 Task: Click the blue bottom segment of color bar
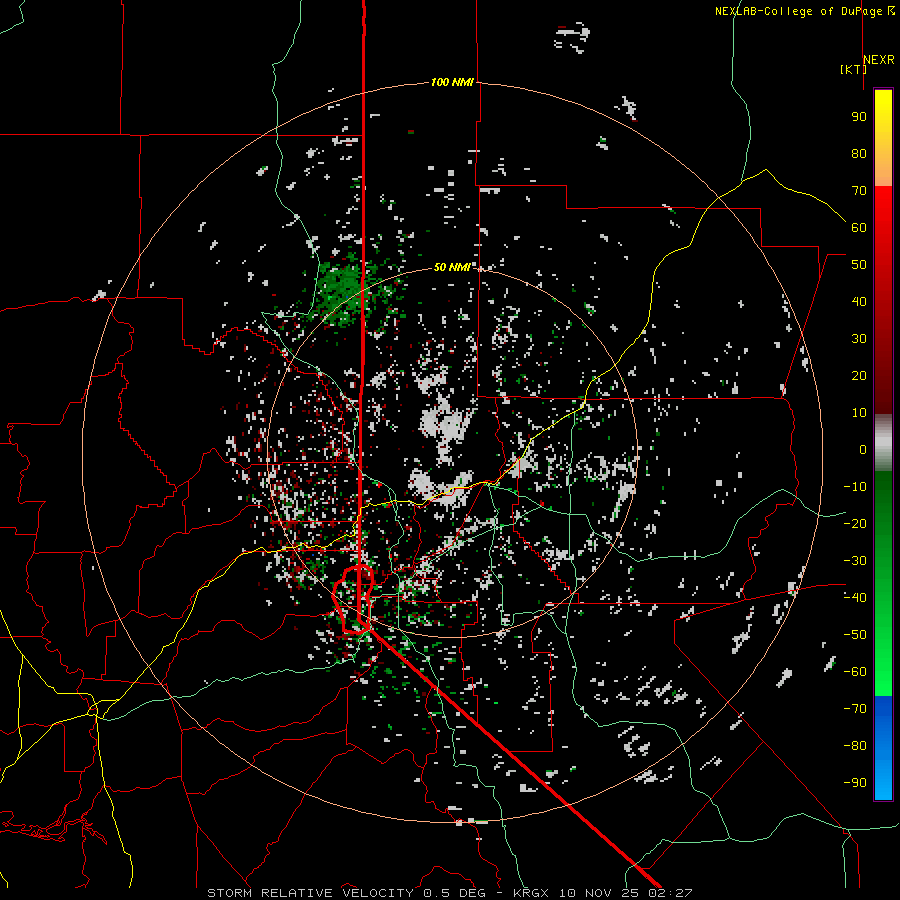[883, 747]
